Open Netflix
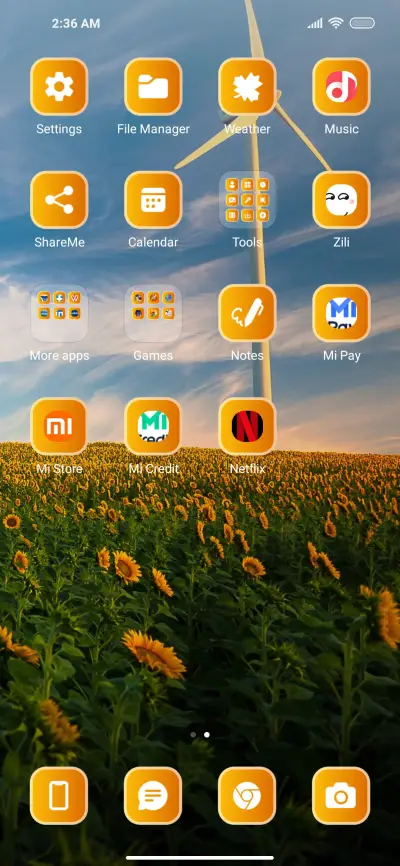This screenshot has width=400, height=866. tap(247, 426)
